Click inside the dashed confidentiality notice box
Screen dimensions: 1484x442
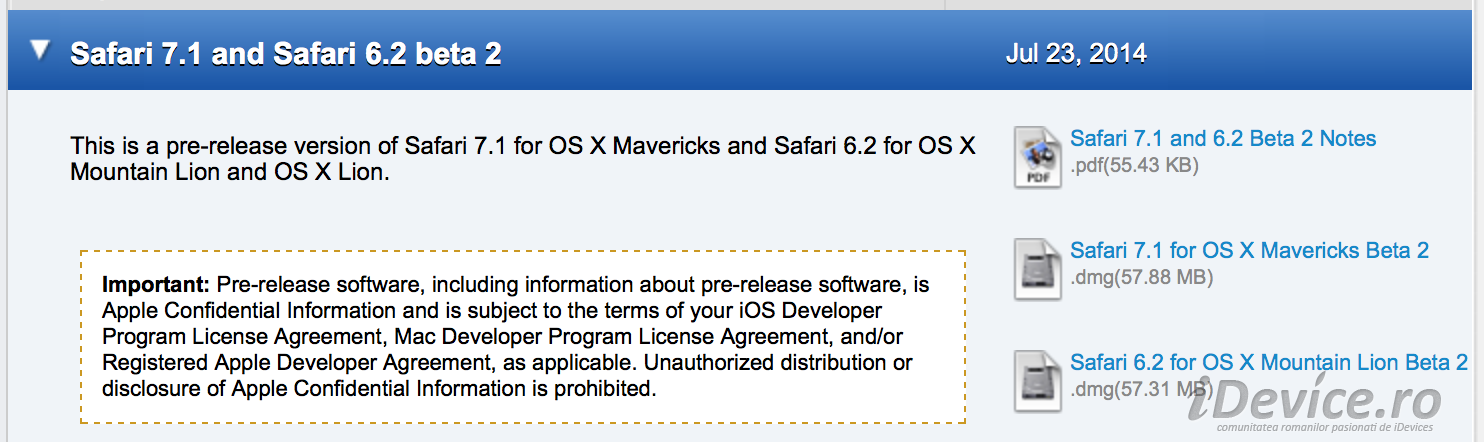coord(523,337)
